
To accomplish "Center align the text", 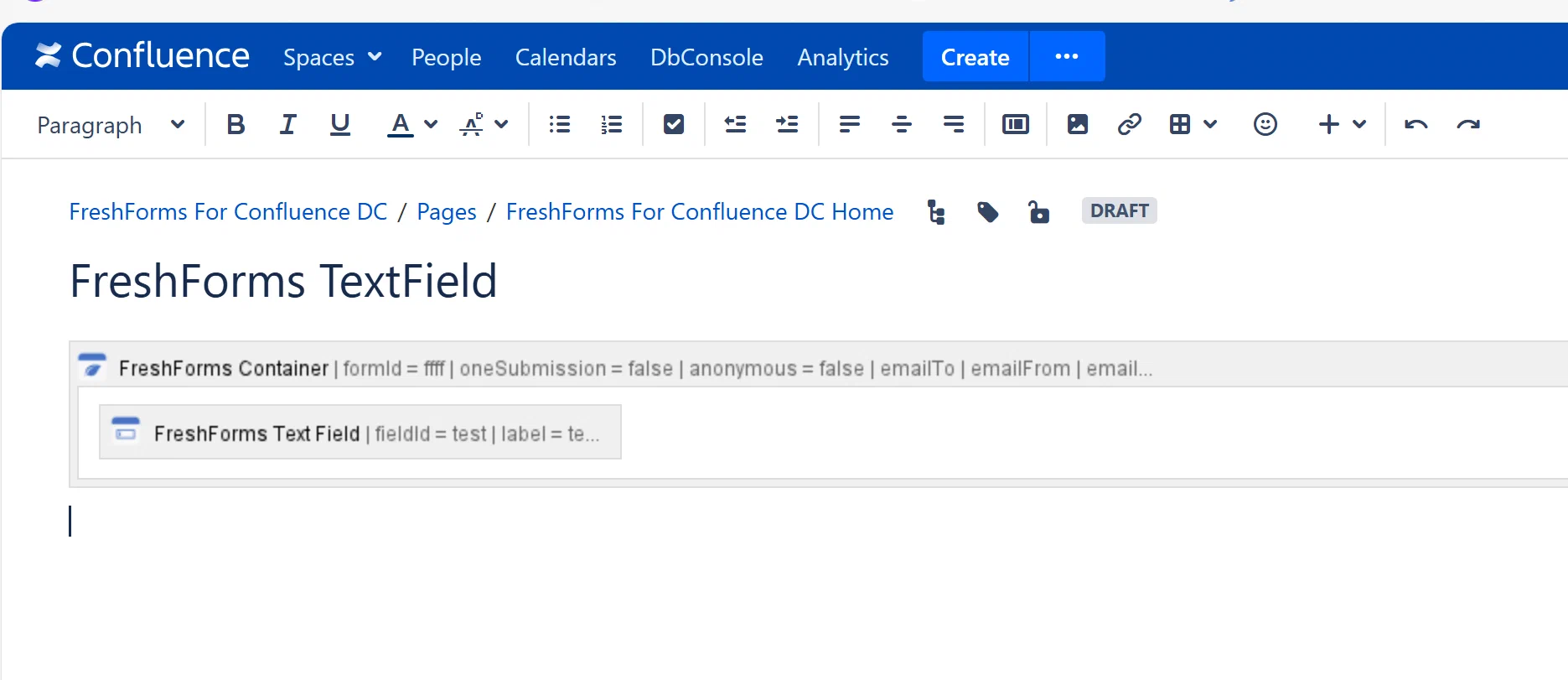I will point(902,125).
